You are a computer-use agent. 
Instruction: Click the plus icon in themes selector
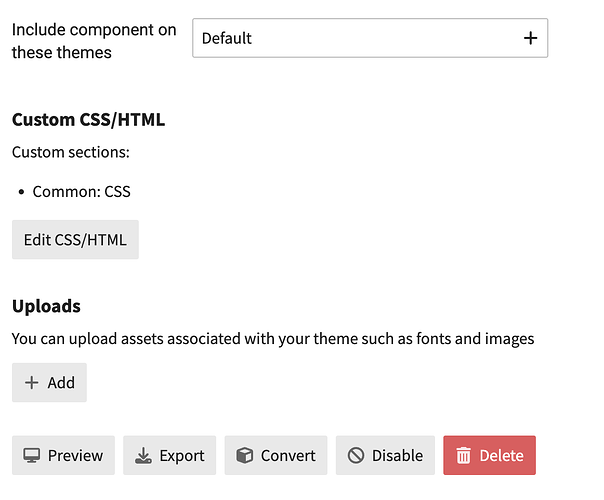click(x=530, y=38)
